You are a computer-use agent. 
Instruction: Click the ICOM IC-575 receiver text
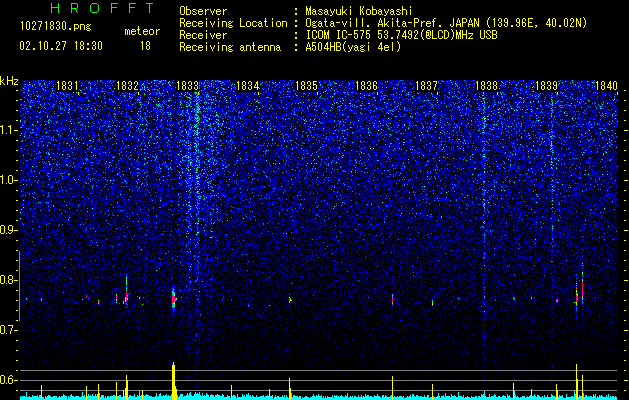[x=401, y=35]
